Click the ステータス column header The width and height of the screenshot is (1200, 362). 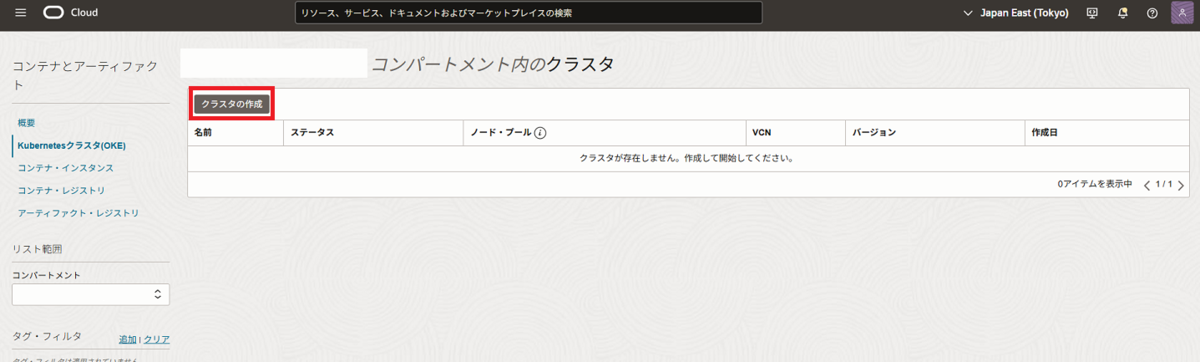312,132
